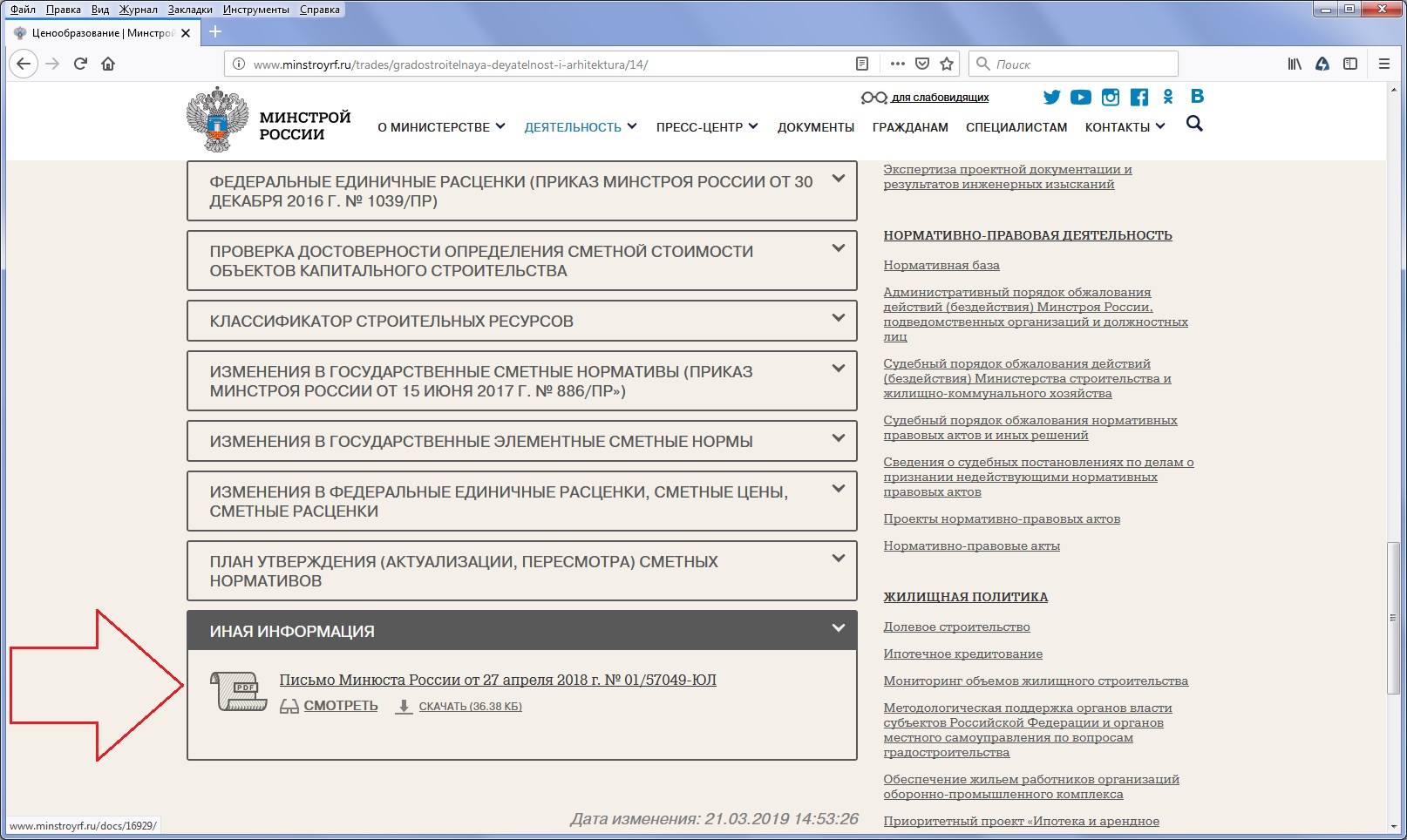Bookmark this page with star icon
This screenshot has height=840, width=1407.
click(947, 64)
